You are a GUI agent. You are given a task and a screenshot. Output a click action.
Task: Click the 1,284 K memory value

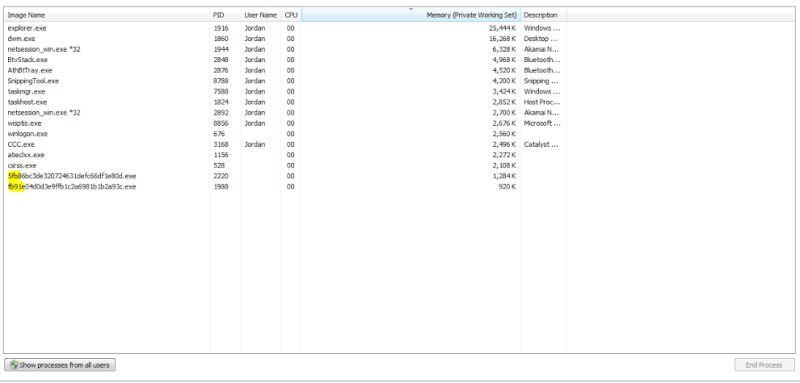tap(504, 176)
